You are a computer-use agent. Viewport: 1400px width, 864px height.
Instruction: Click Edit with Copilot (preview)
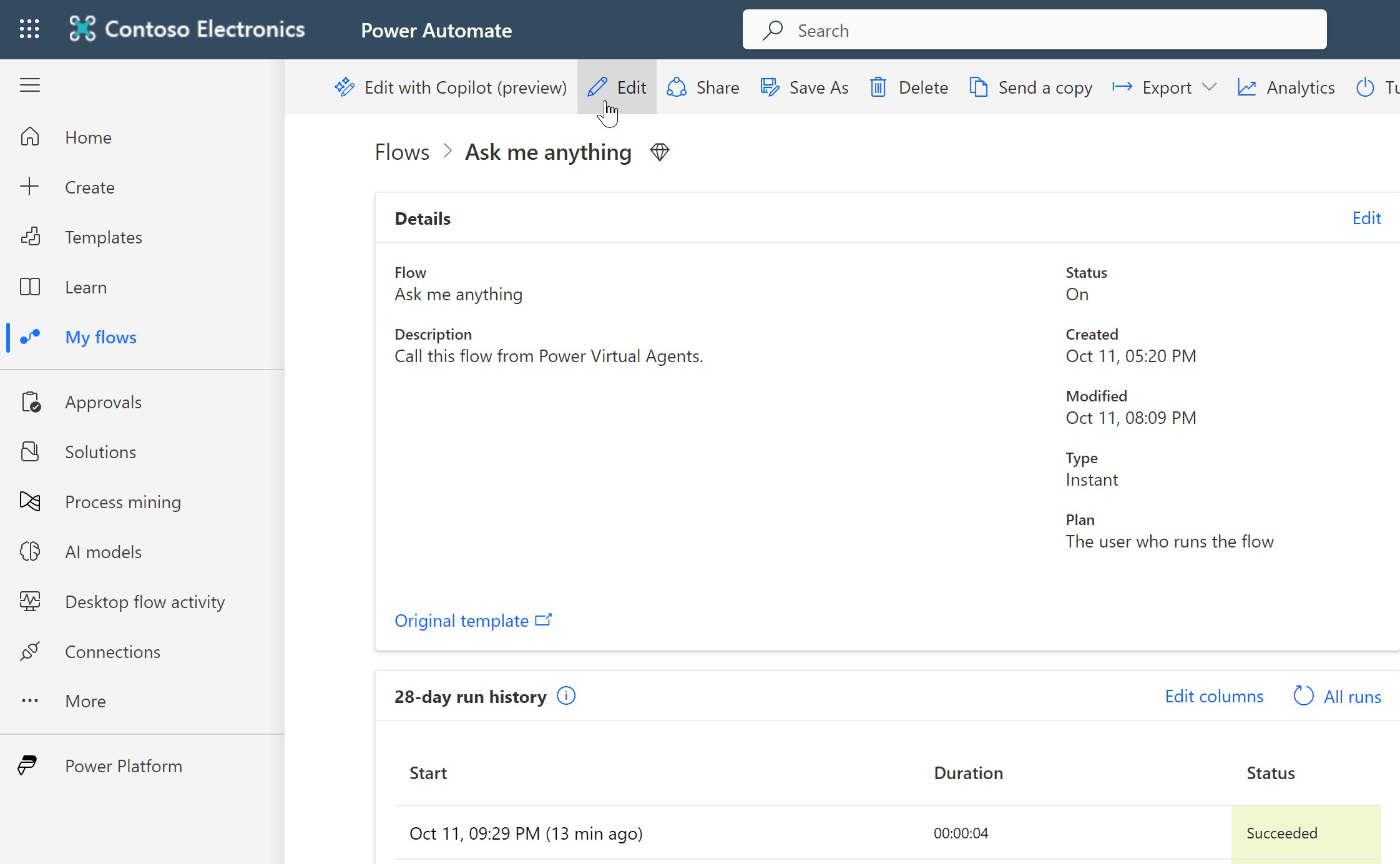click(x=450, y=87)
